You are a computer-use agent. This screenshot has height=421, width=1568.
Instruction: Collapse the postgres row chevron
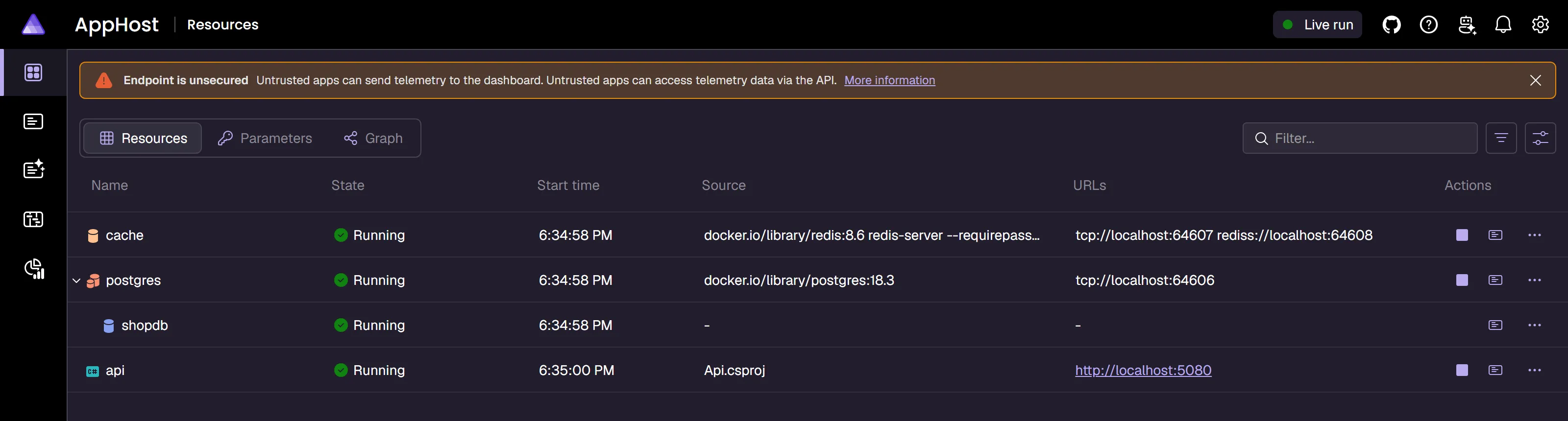(76, 281)
